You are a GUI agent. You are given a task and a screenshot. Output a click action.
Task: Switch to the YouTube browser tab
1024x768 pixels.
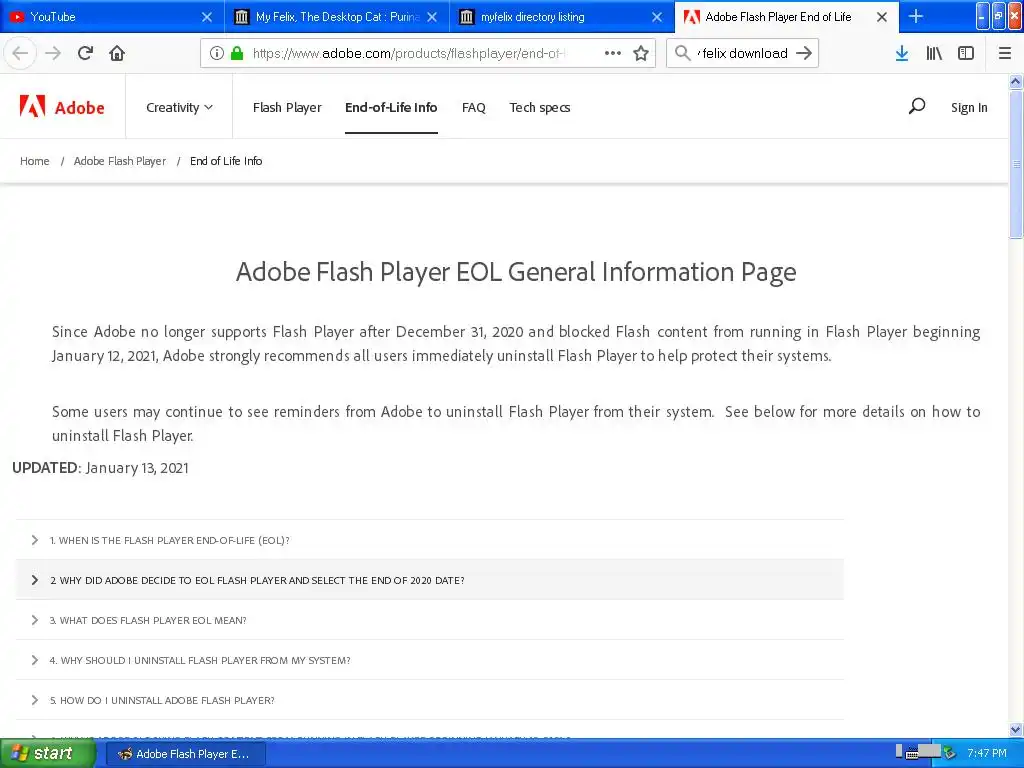point(98,17)
